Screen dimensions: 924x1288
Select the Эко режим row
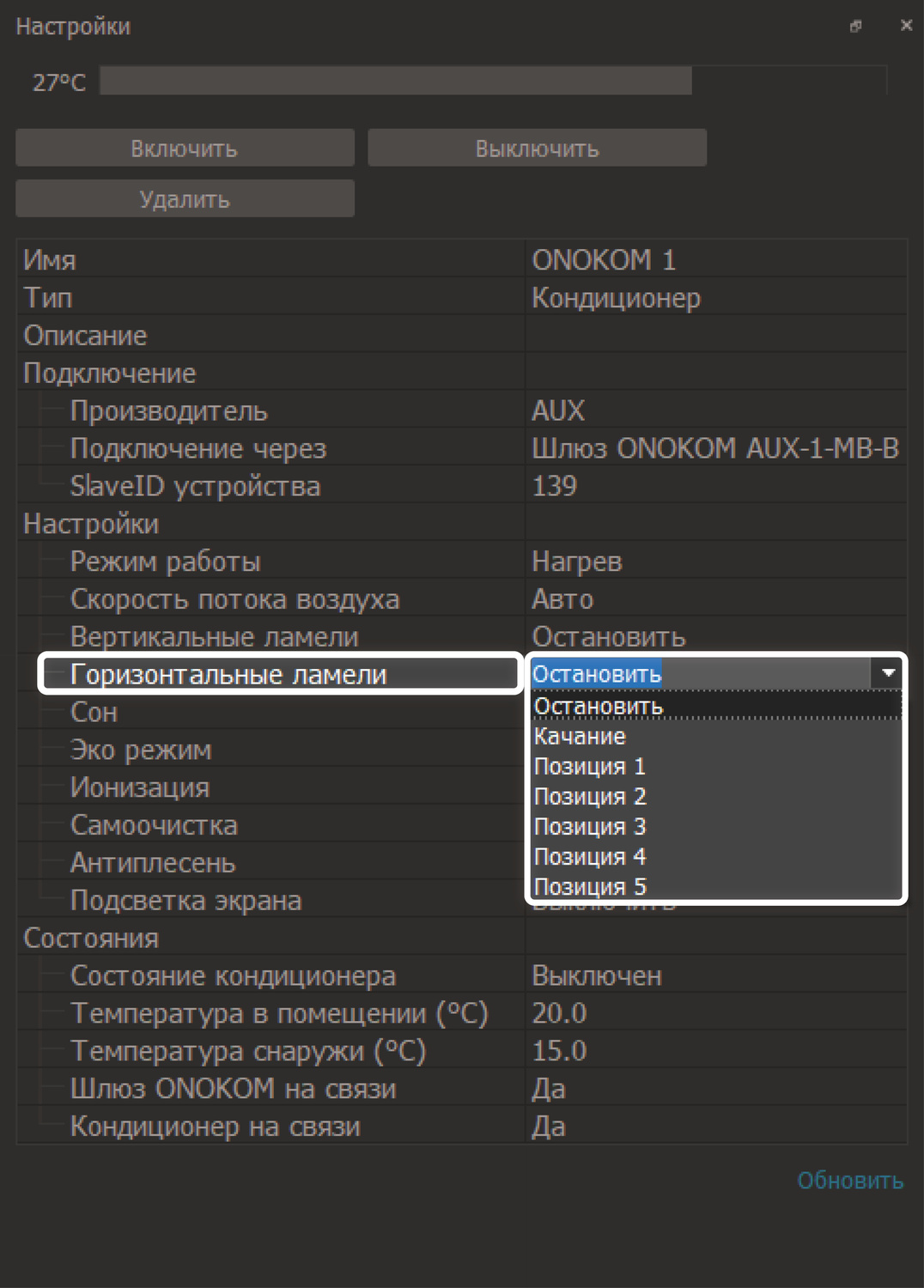coord(141,750)
